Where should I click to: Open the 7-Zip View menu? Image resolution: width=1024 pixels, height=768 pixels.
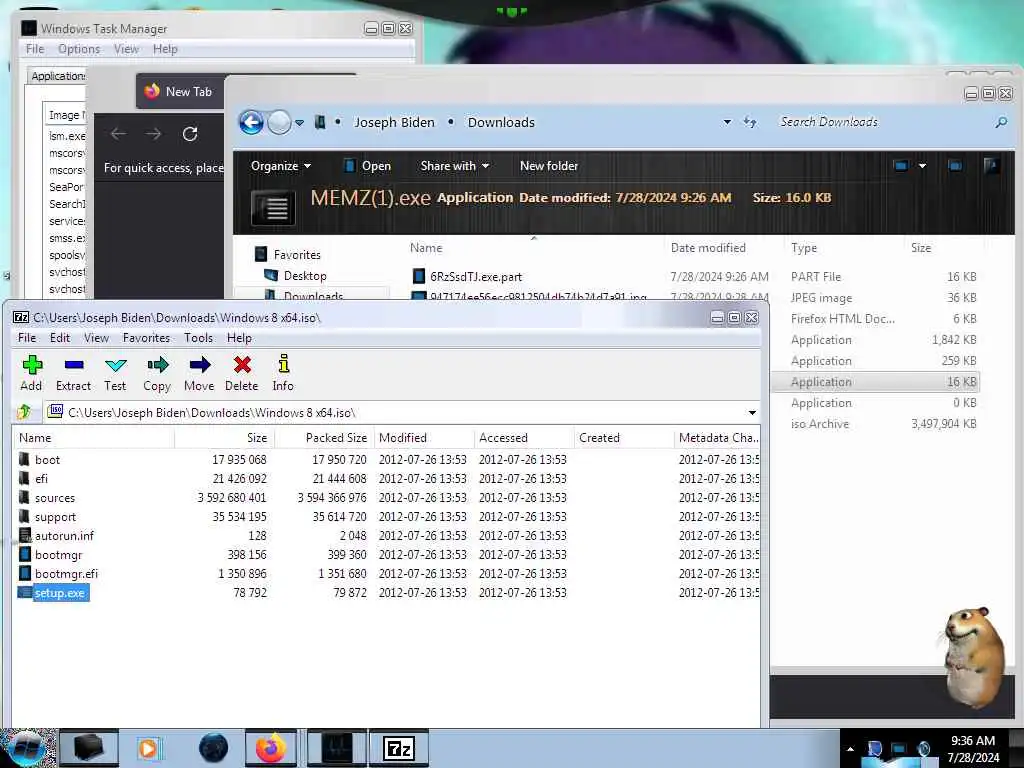coord(96,338)
